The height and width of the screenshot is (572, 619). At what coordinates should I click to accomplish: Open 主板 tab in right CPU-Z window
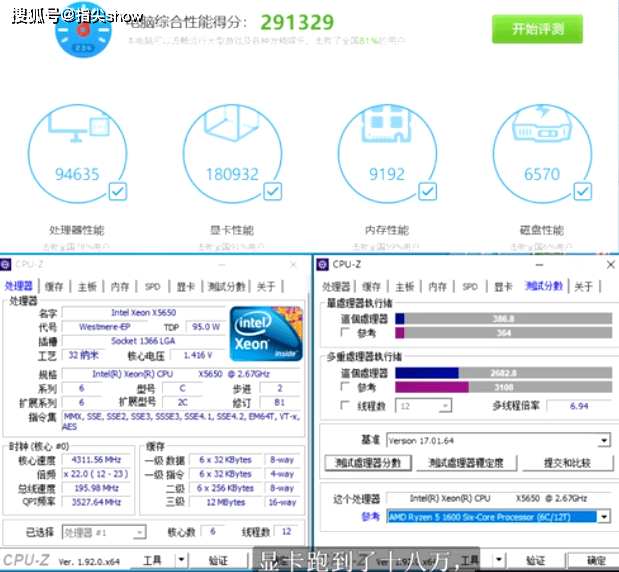405,287
